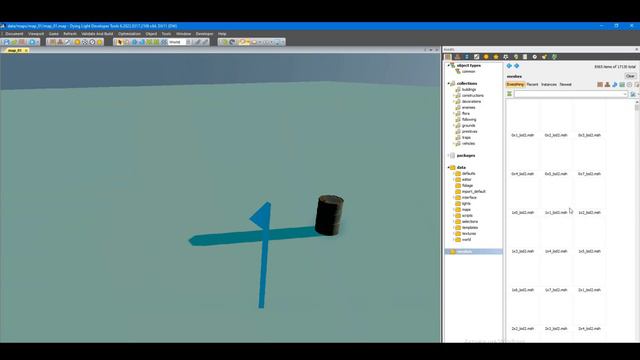Click the white document icon in Assets toolbar
640x360 pixels.
tap(525, 57)
